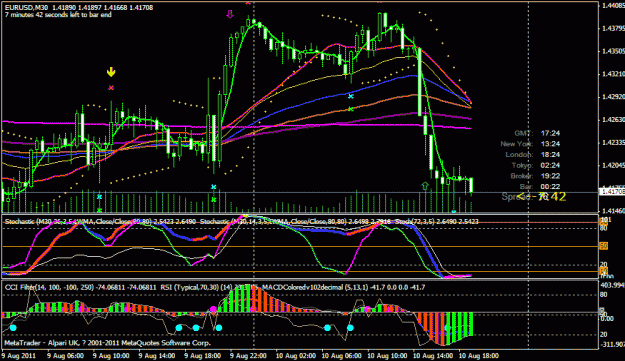Select the green outlined up arrow near latest candles

tap(425, 186)
